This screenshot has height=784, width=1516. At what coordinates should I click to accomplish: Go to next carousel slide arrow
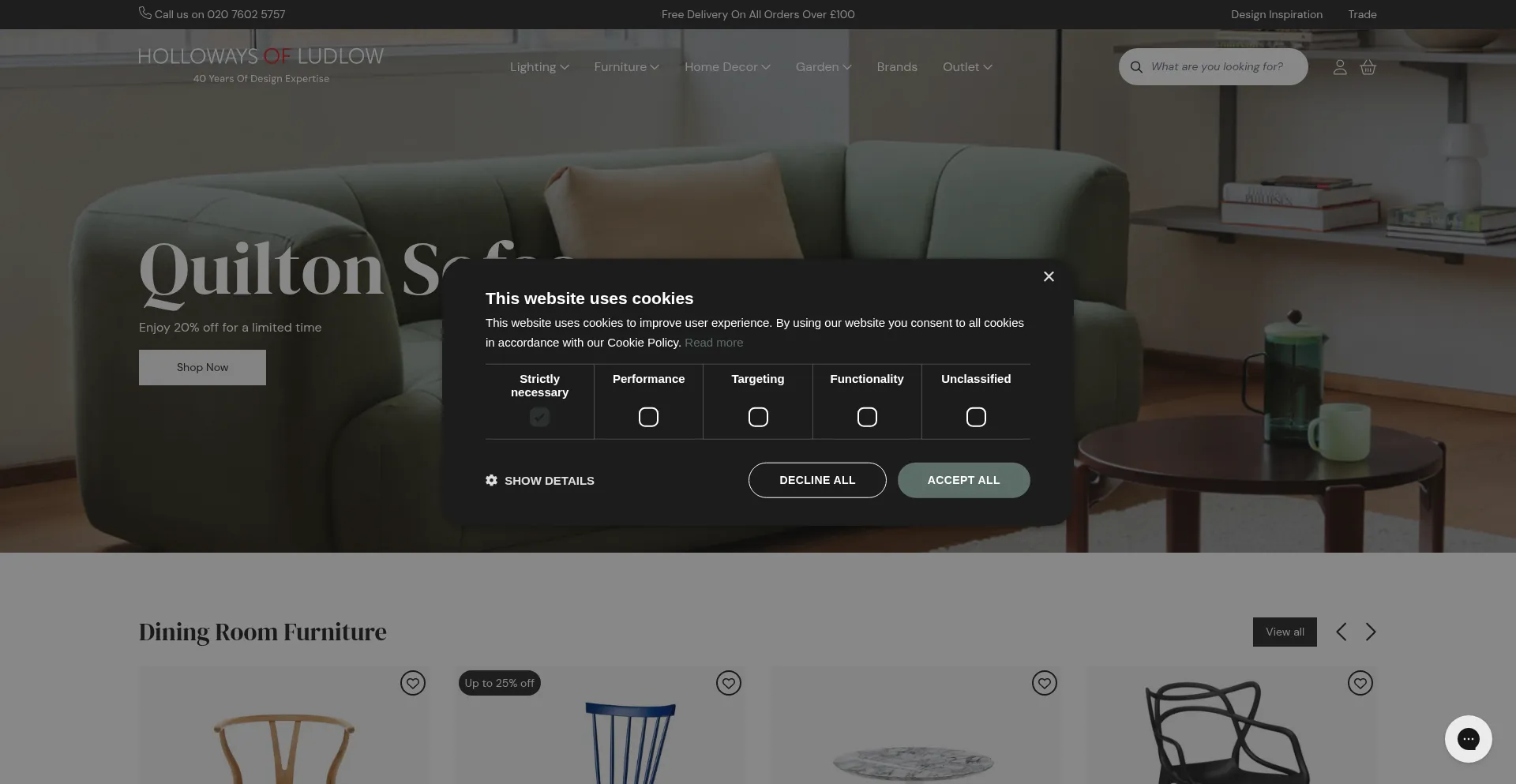coord(1371,632)
